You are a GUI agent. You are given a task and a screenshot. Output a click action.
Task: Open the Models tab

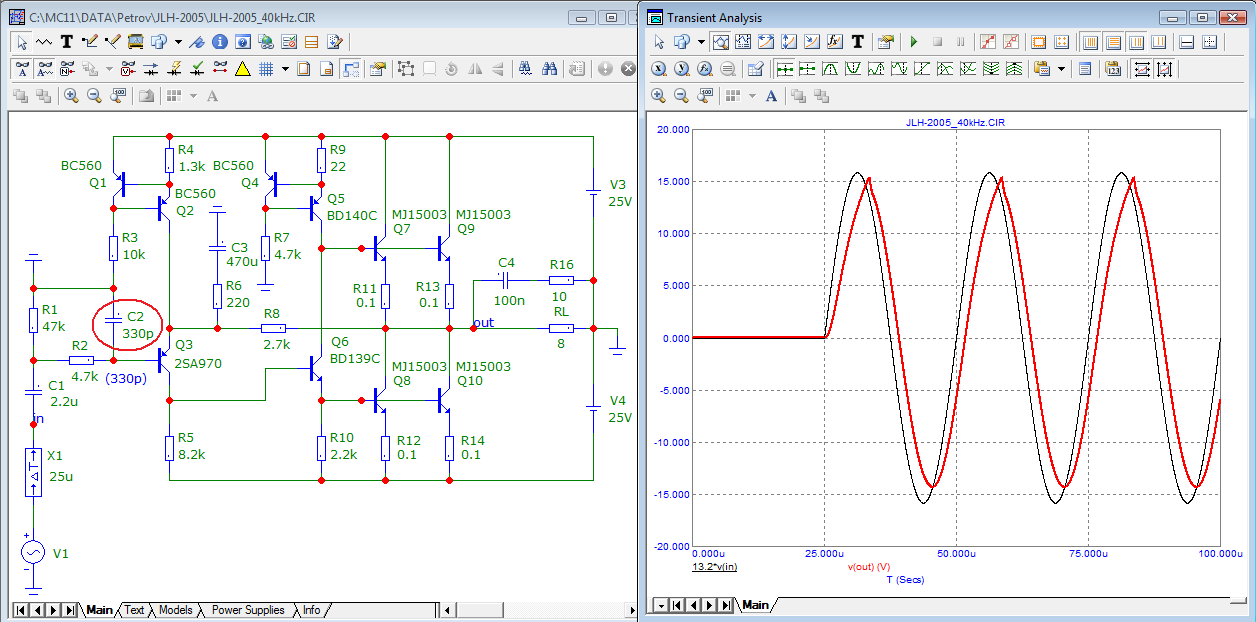tap(176, 610)
